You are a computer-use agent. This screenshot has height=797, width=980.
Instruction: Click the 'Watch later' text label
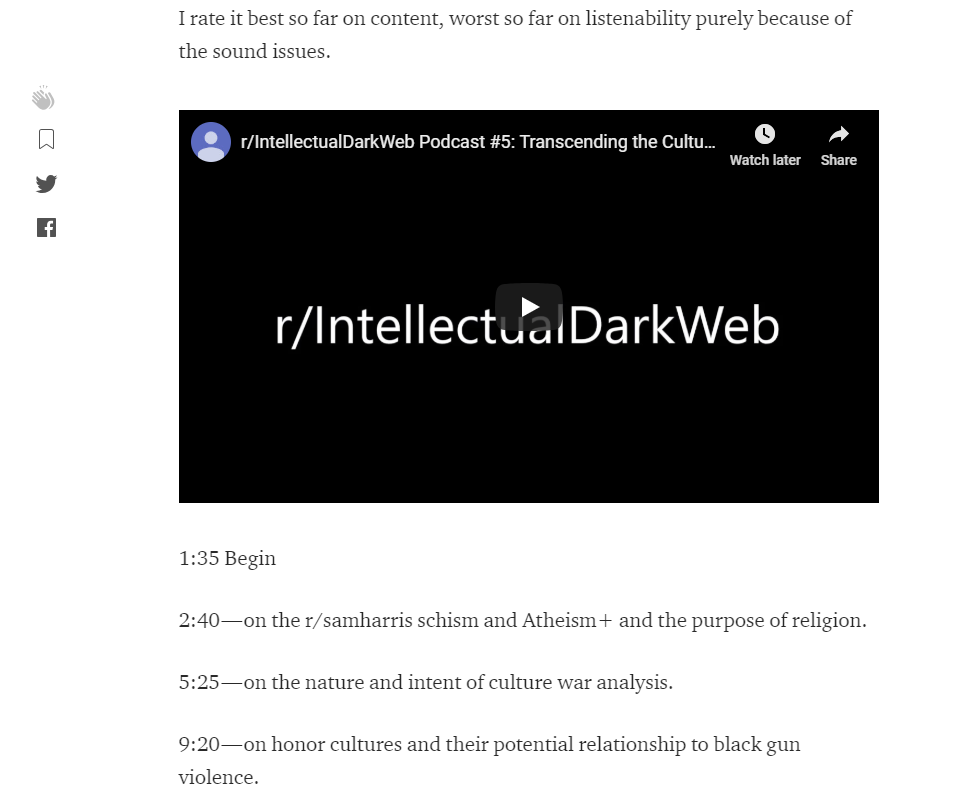765,160
